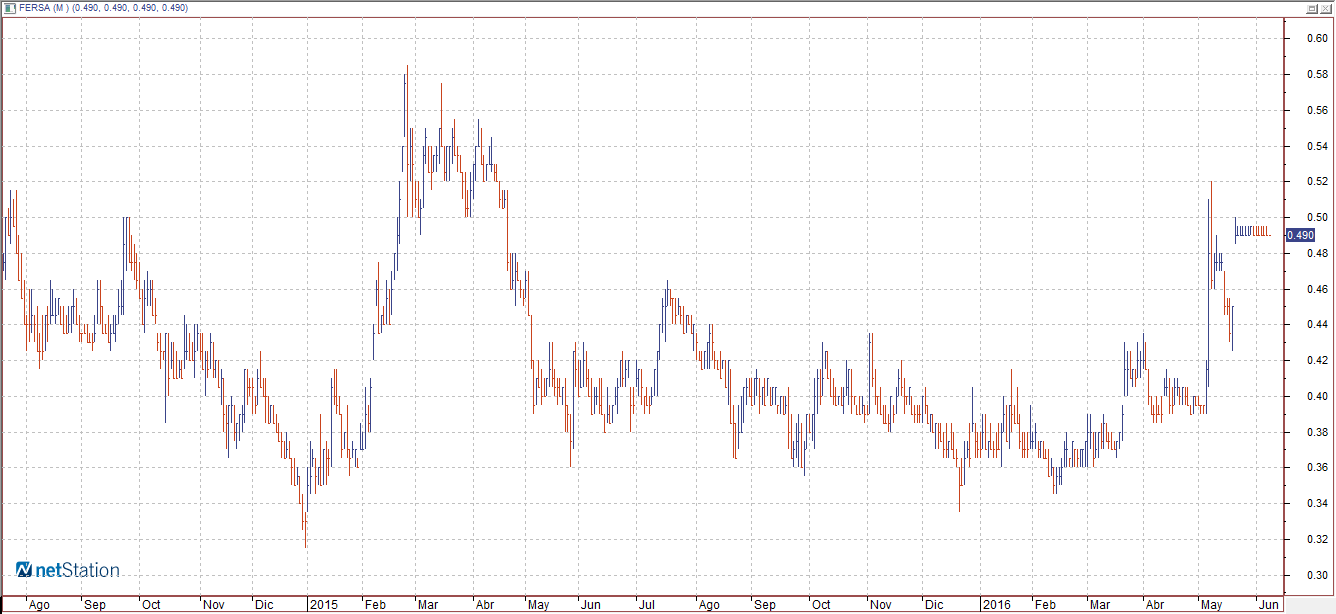The height and width of the screenshot is (614, 1336).
Task: Click the 0.44 price axis label
Action: [1317, 324]
